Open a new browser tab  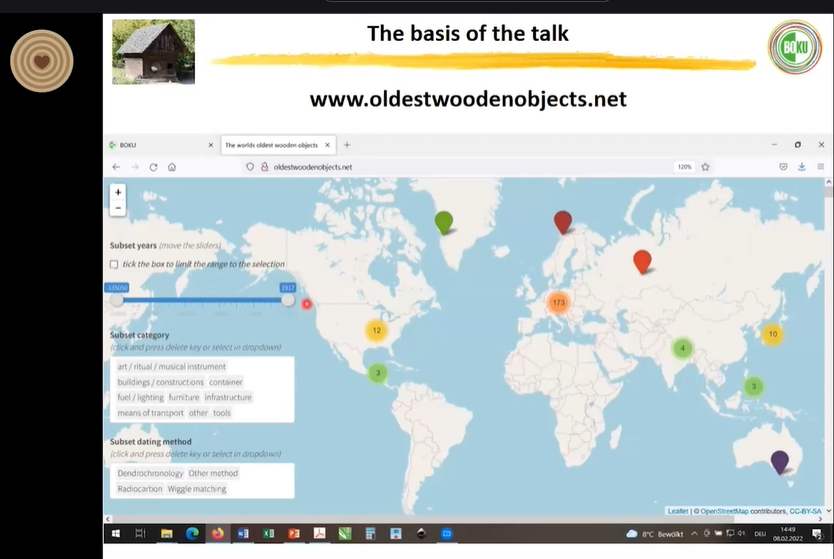[x=347, y=145]
